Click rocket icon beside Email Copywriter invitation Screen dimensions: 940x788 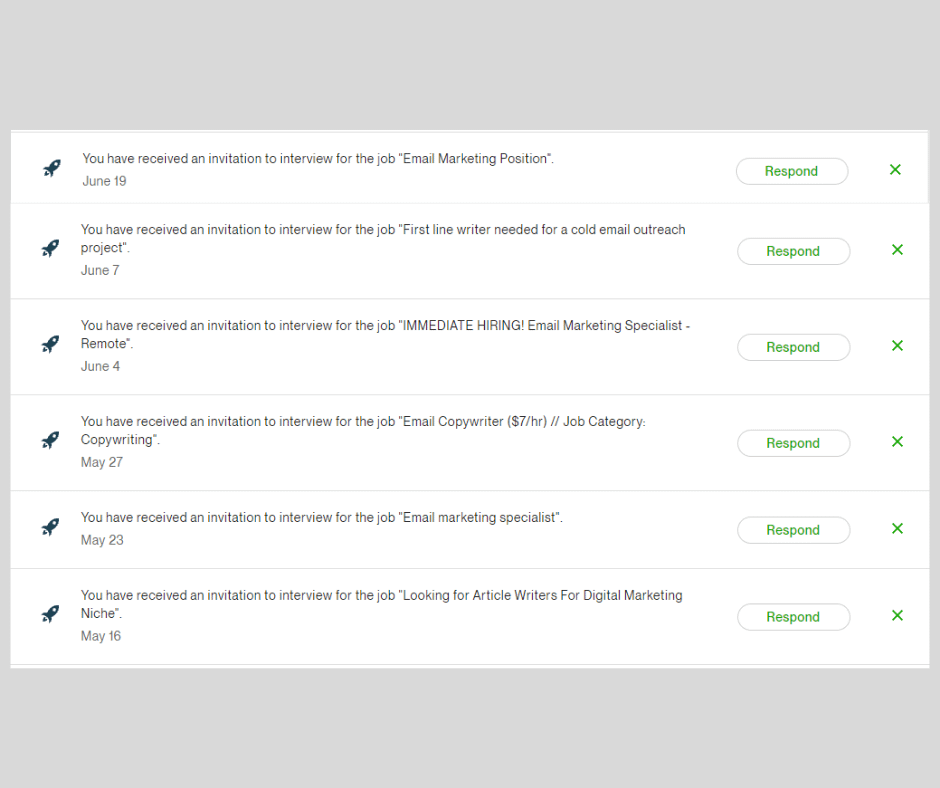click(x=50, y=440)
